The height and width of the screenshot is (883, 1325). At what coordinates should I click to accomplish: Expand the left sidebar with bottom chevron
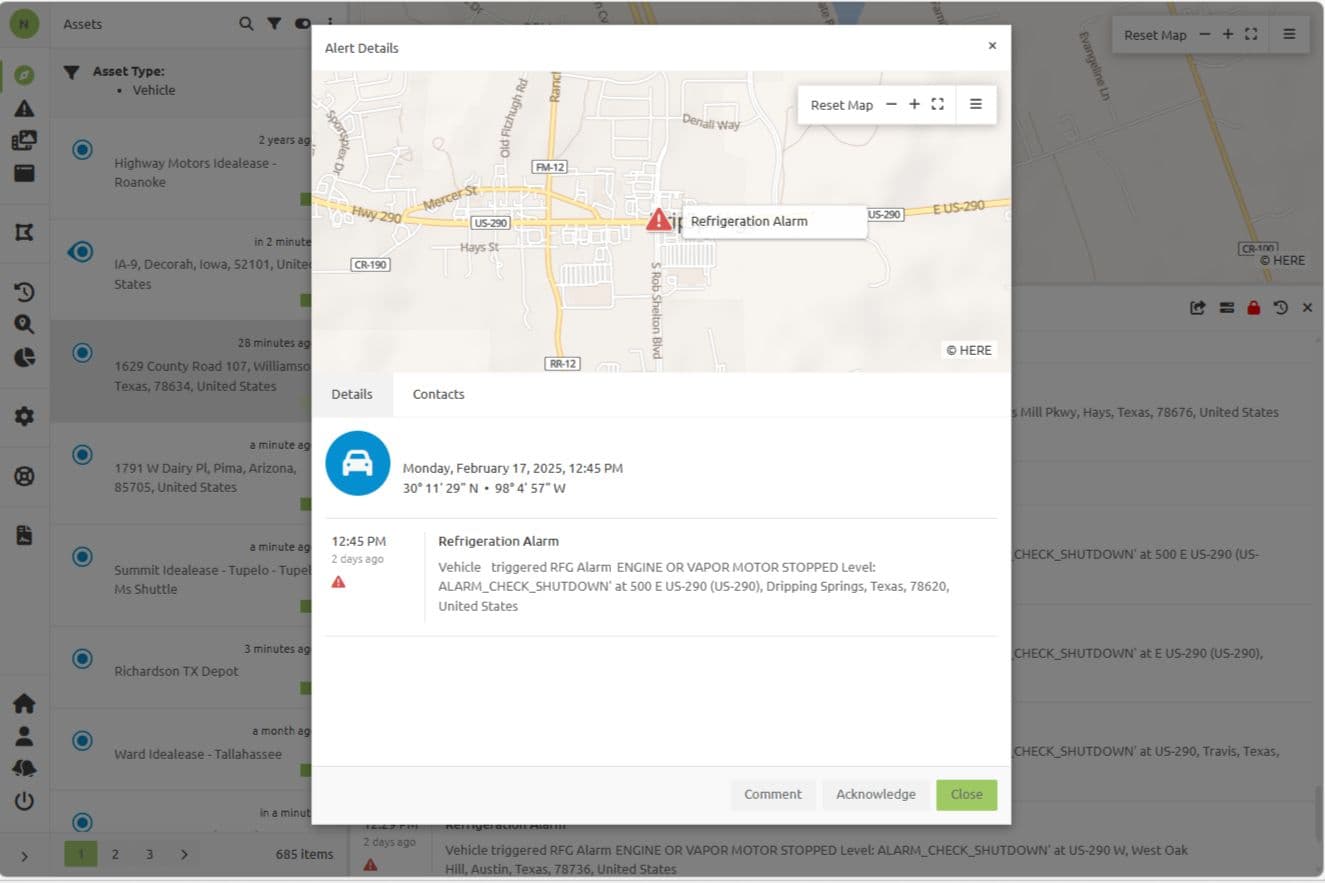24,856
